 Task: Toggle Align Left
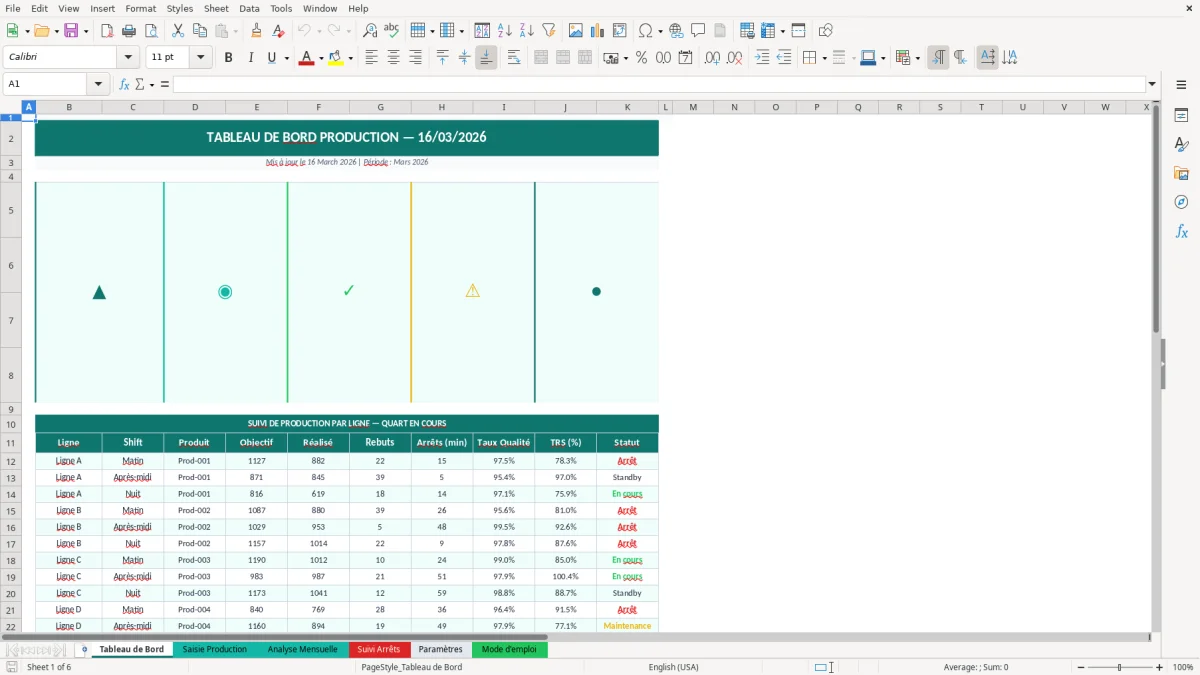tap(372, 58)
